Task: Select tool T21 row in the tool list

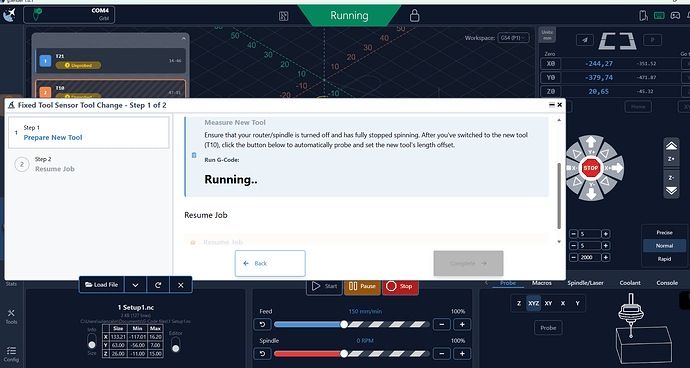Action: click(110, 61)
